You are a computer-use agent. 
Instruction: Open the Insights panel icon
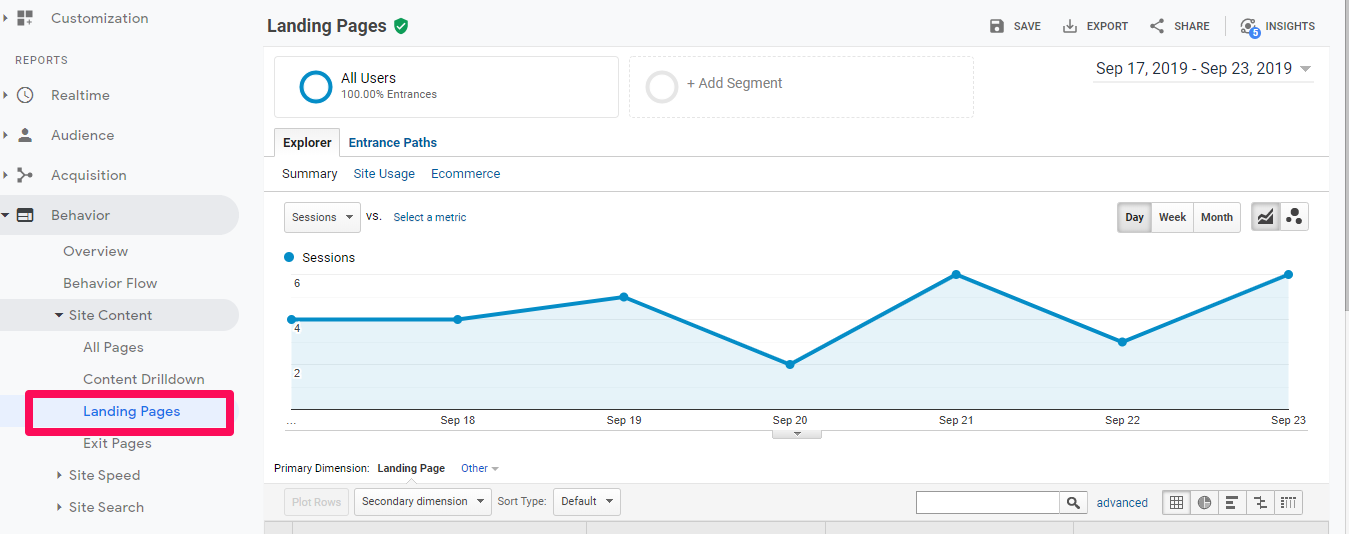[x=1249, y=27]
